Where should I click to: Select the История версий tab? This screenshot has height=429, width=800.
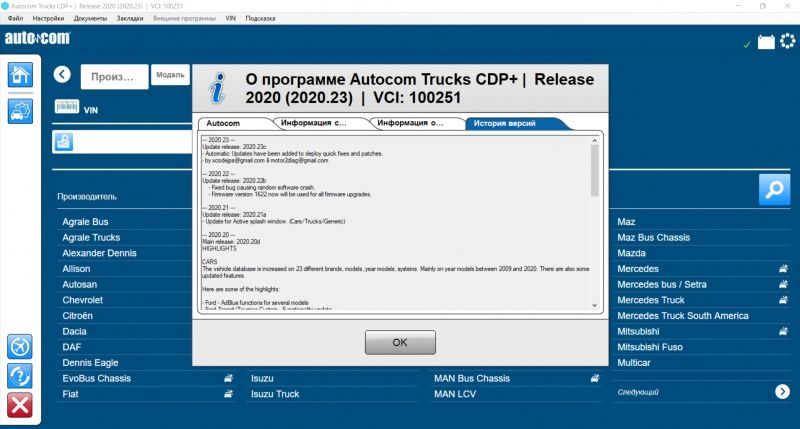point(515,123)
